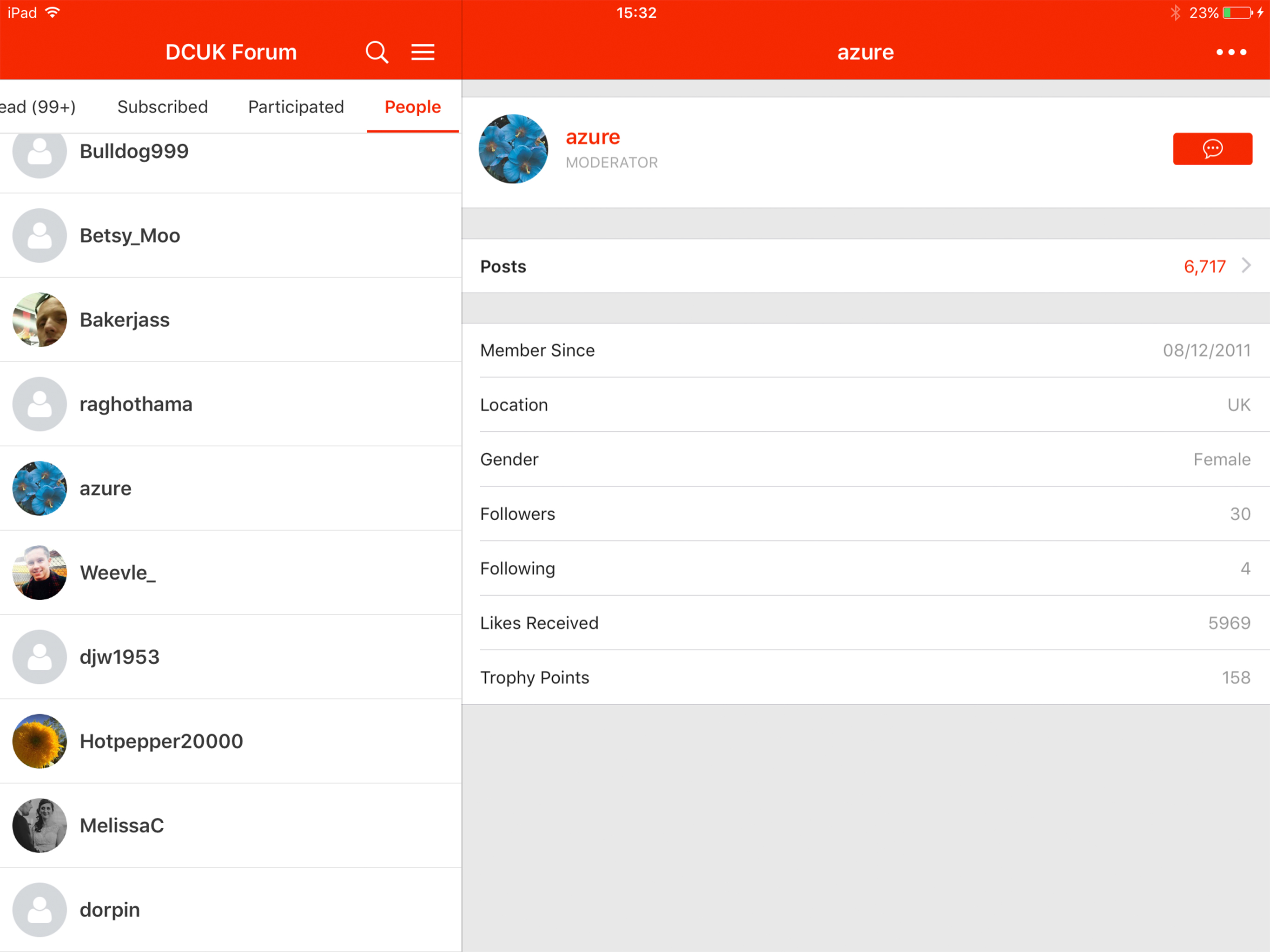Tap Betsy_Moo's default avatar icon
Screen dimensions: 1270x952
pyautogui.click(x=40, y=235)
